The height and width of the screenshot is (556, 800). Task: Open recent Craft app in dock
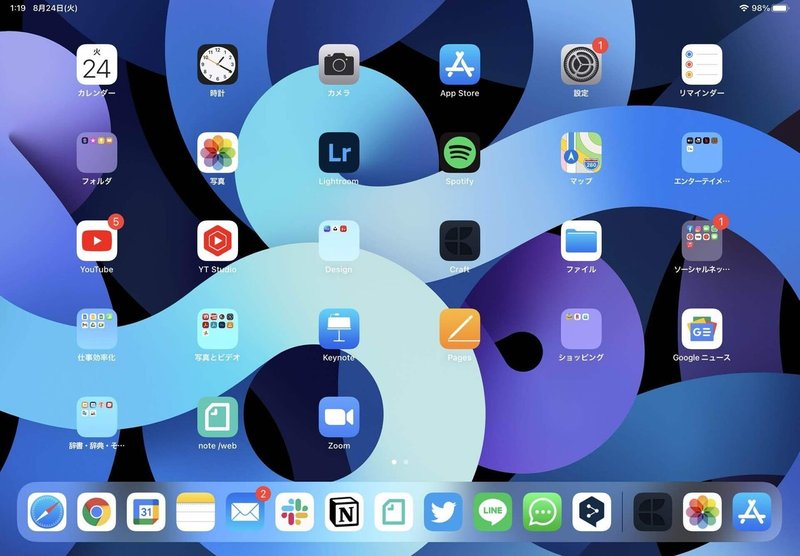coord(653,512)
